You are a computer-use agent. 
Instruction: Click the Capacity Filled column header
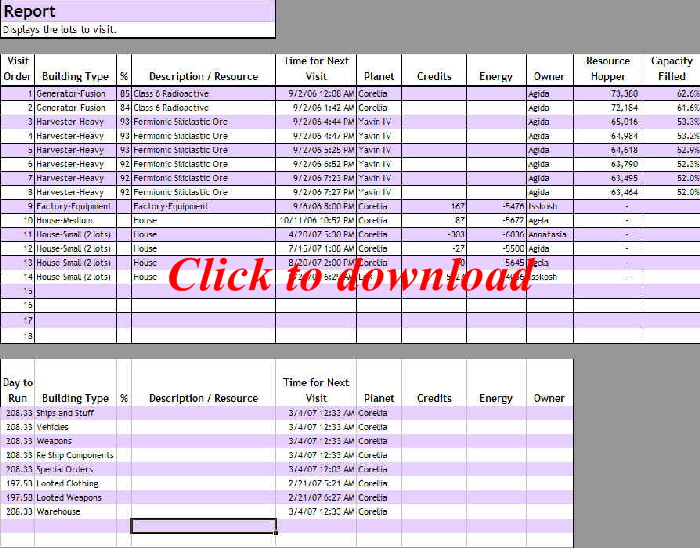[x=671, y=68]
